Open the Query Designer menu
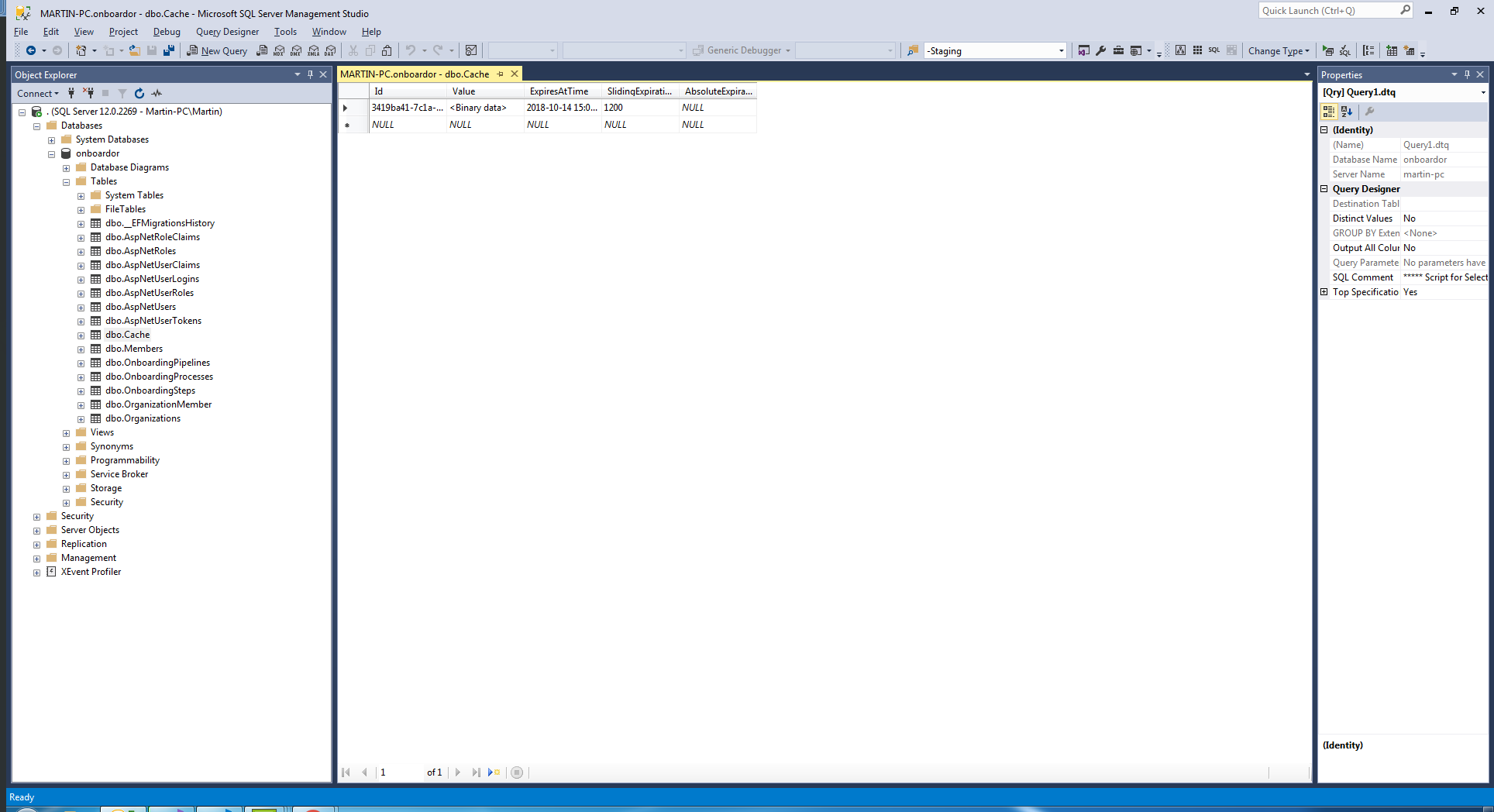Screen dimensions: 1494x812 pyautogui.click(x=226, y=32)
